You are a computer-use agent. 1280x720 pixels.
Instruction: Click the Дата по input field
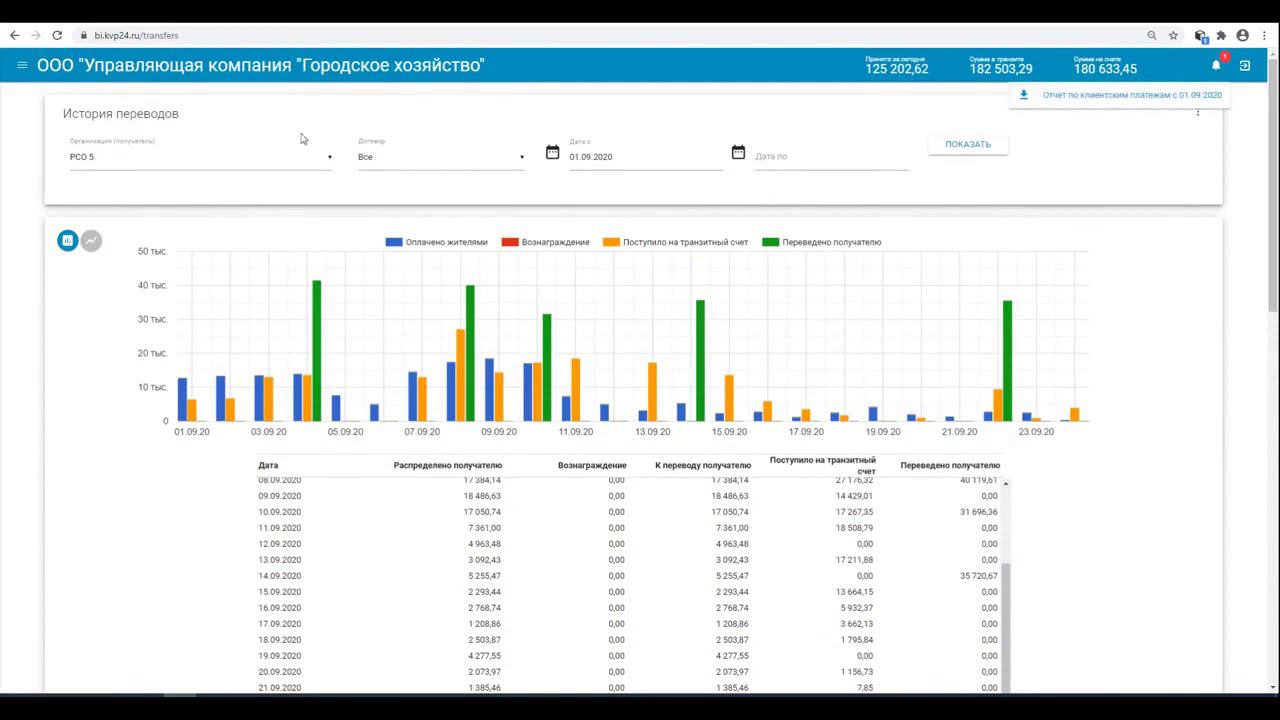(x=831, y=157)
